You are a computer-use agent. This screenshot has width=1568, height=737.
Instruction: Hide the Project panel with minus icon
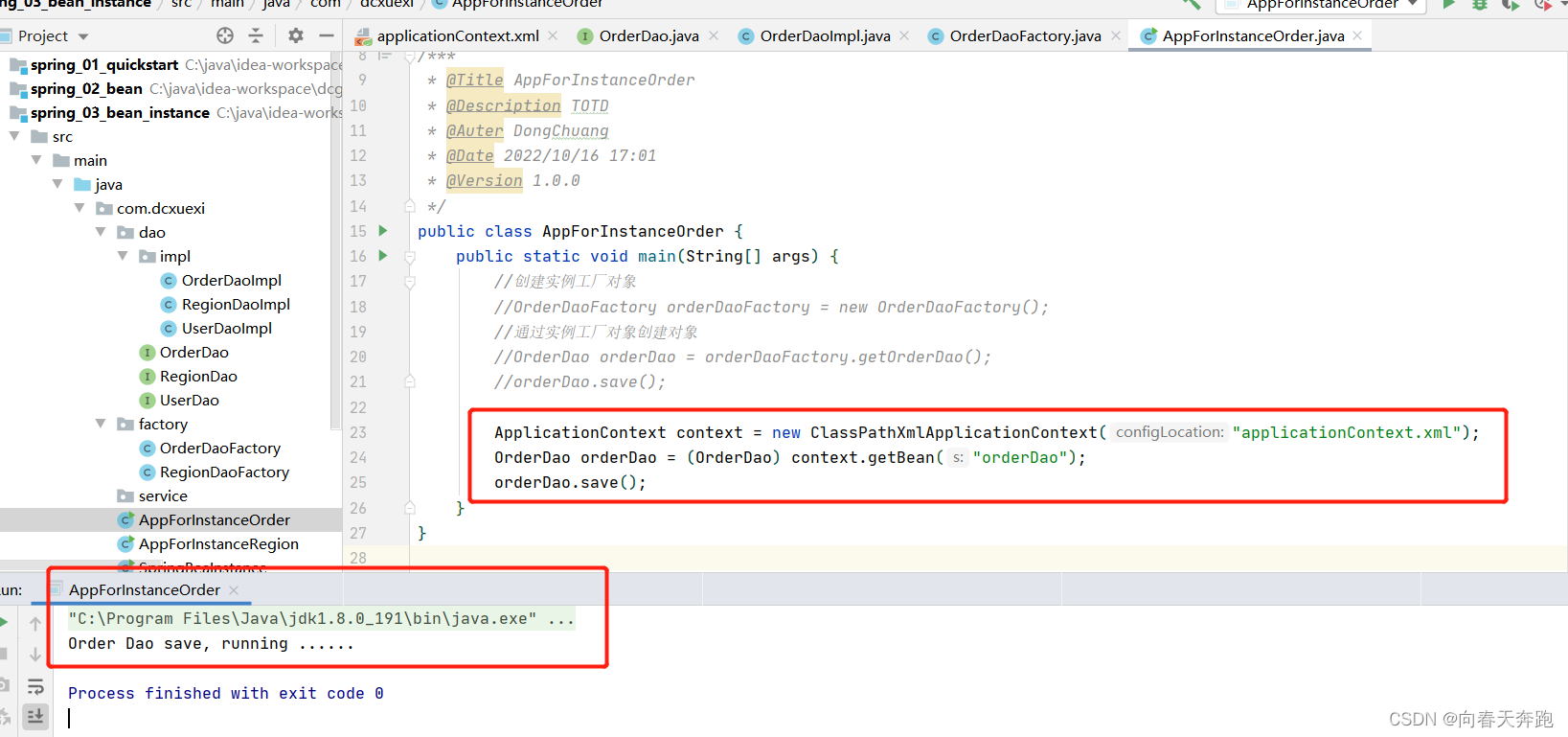[327, 35]
